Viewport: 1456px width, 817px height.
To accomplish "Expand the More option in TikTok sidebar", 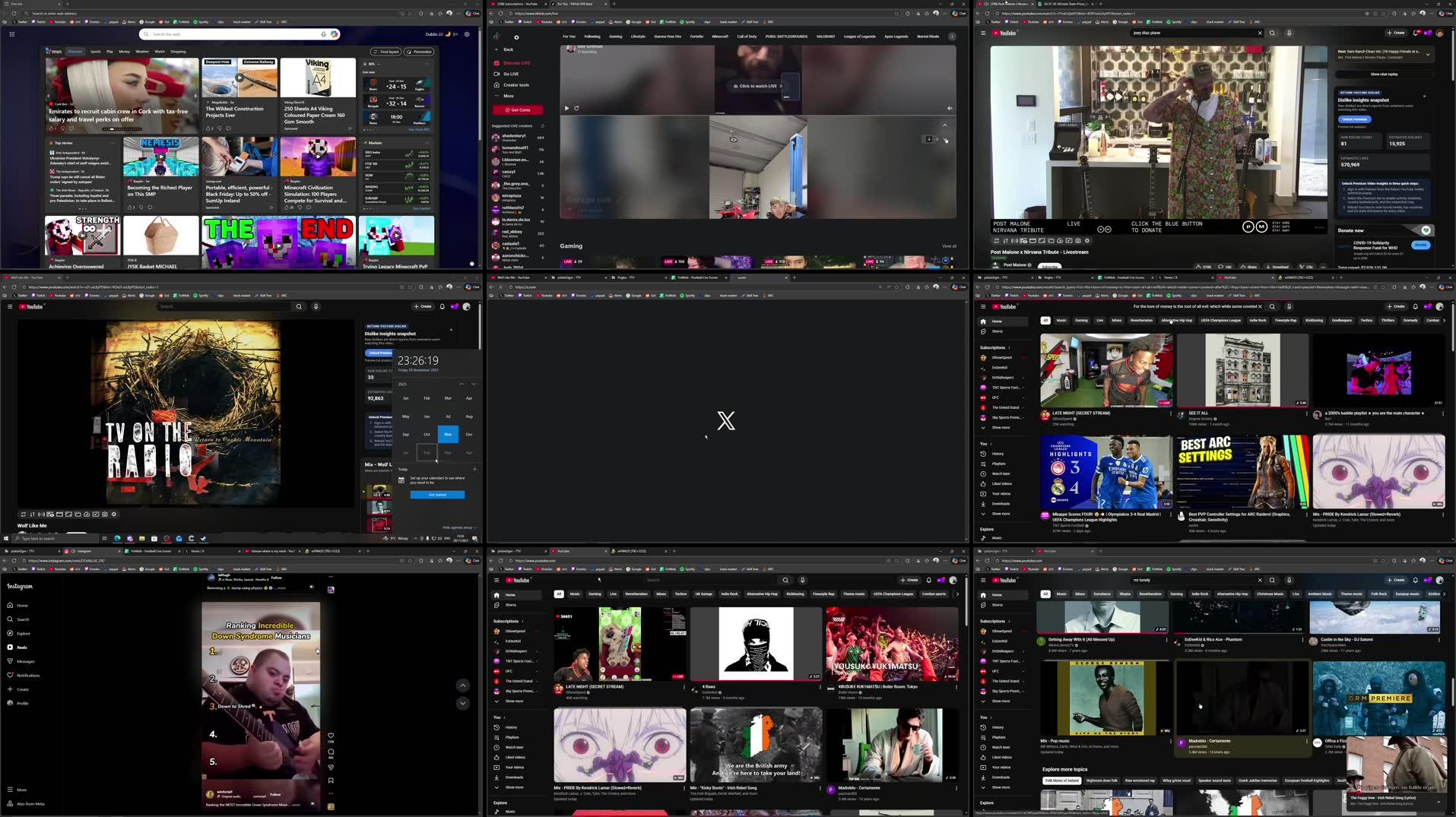I will click(x=508, y=97).
